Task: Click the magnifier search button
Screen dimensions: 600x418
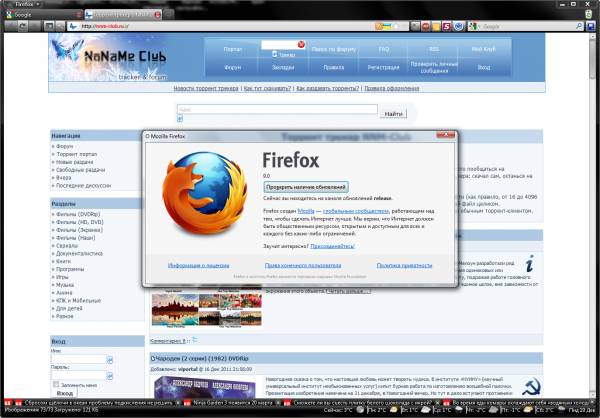Action: pyautogui.click(x=579, y=26)
